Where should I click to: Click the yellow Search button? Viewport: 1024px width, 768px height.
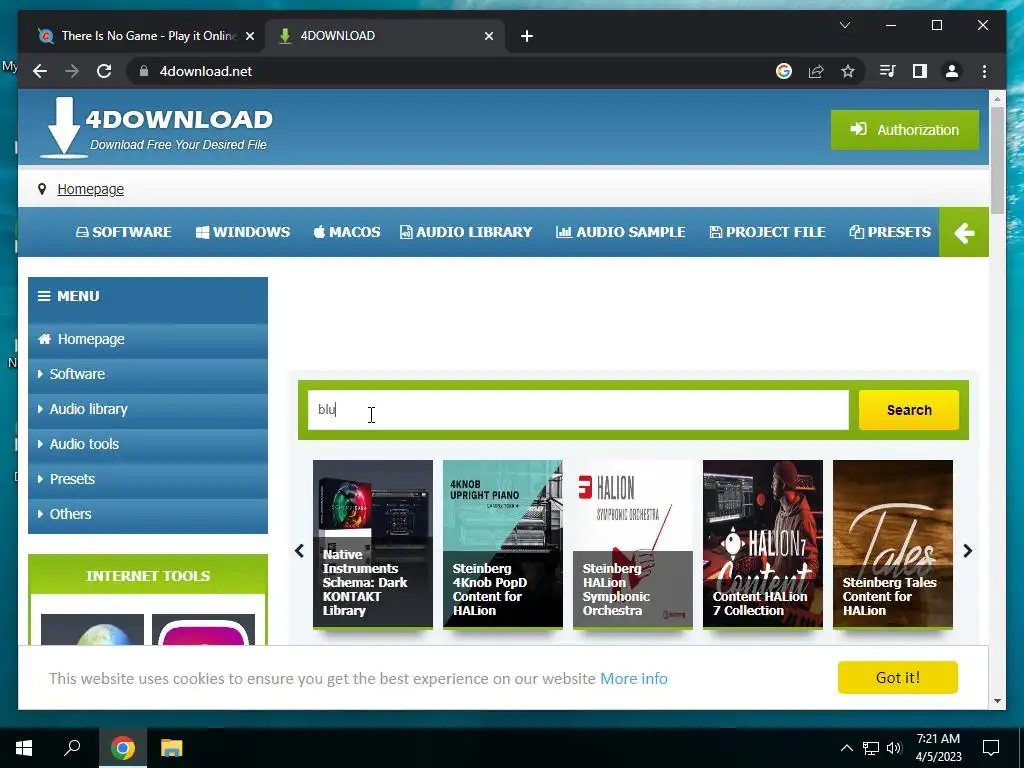908,410
